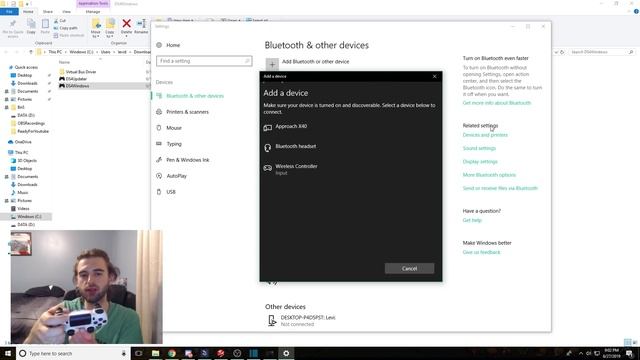Select DESKTOP device under Other devices
This screenshot has height=360, width=640.
[302, 320]
